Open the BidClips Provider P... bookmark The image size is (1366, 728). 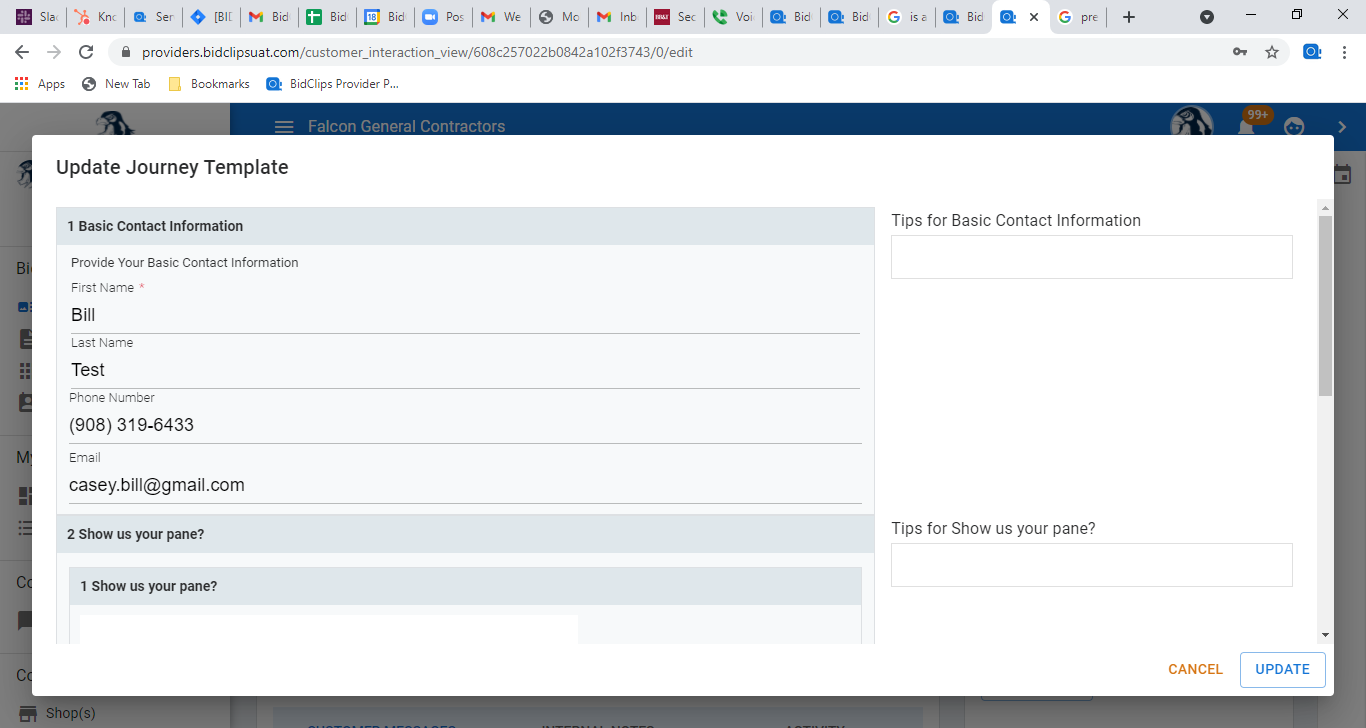coord(333,84)
